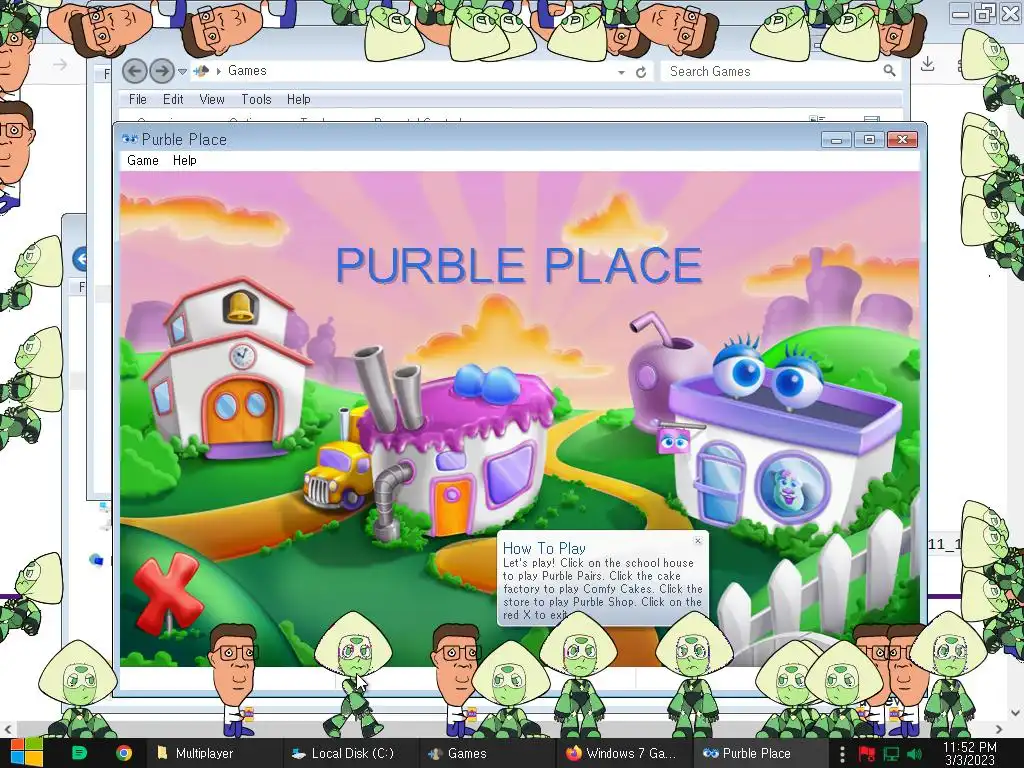Launch Chrome from the taskbar
This screenshot has height=768, width=1024.
[123, 753]
